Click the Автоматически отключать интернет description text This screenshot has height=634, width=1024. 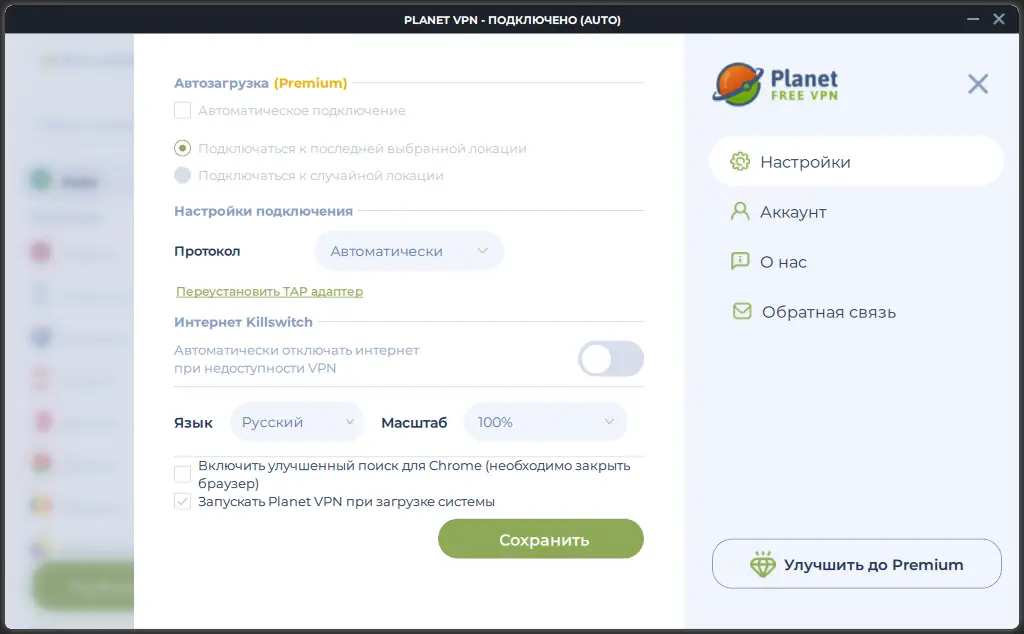pos(296,358)
